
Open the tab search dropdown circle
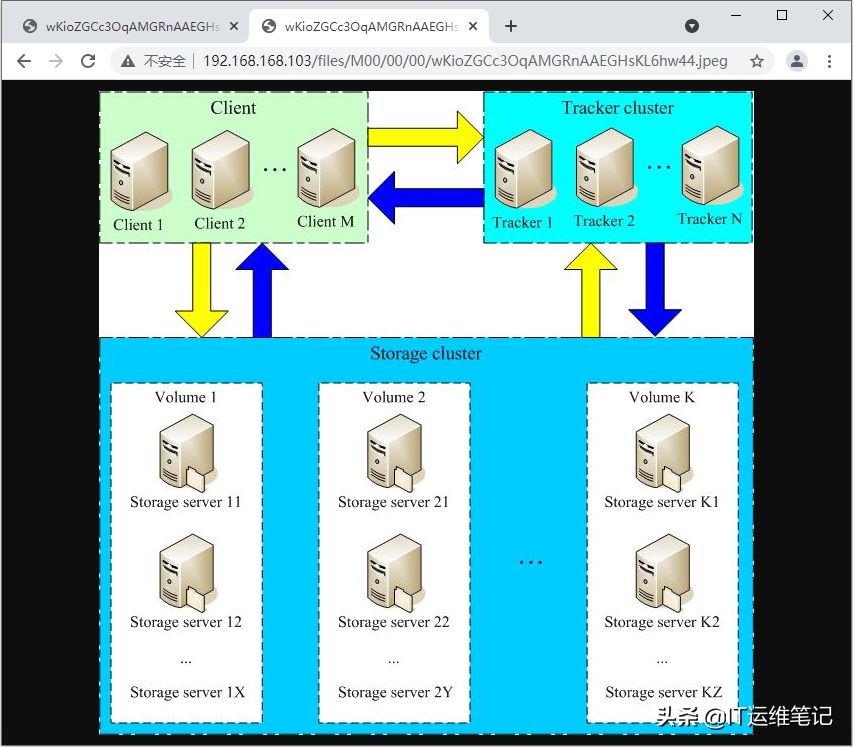tap(691, 26)
